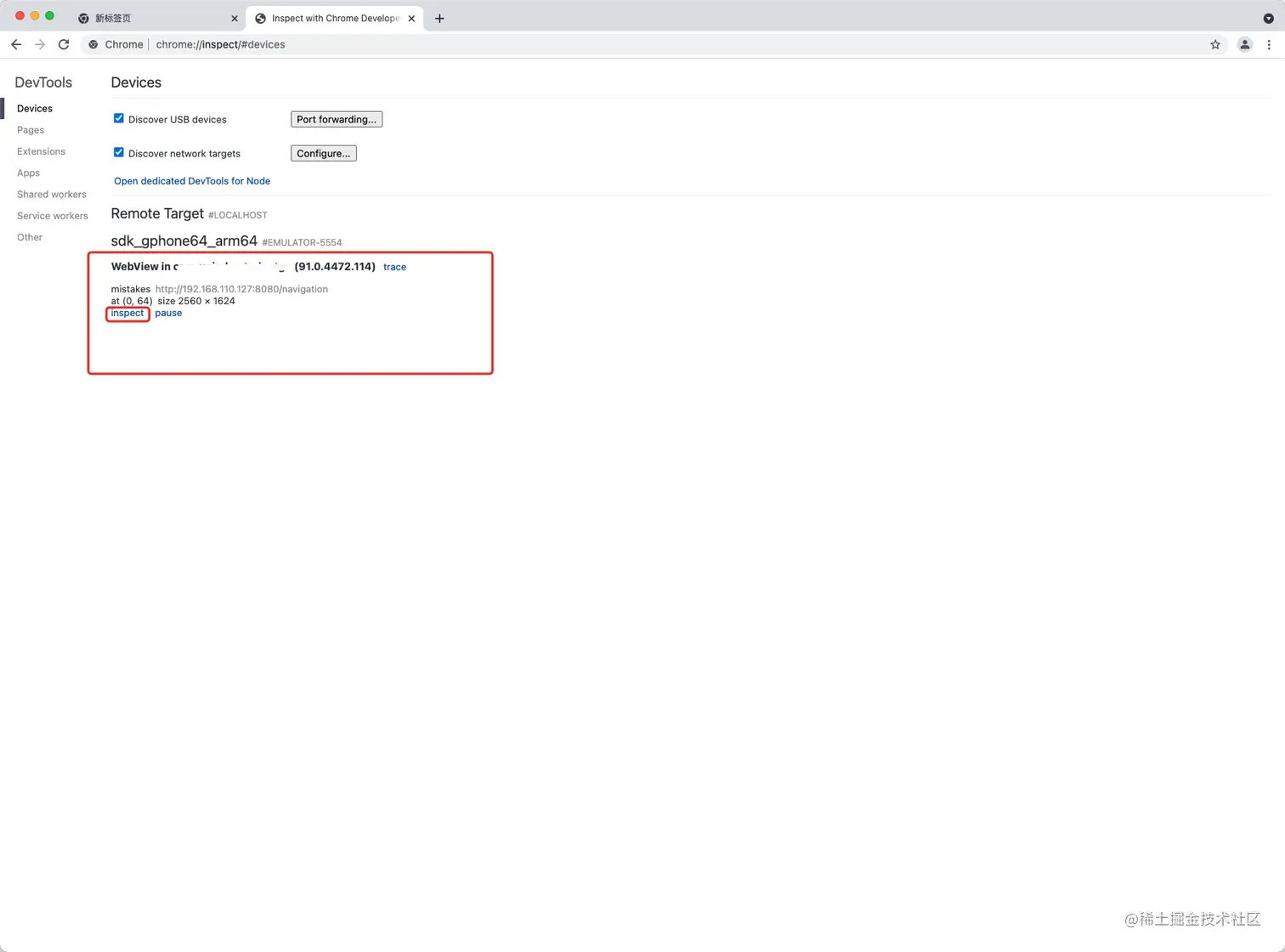
Task: Select Service workers in the sidebar
Action: (53, 216)
